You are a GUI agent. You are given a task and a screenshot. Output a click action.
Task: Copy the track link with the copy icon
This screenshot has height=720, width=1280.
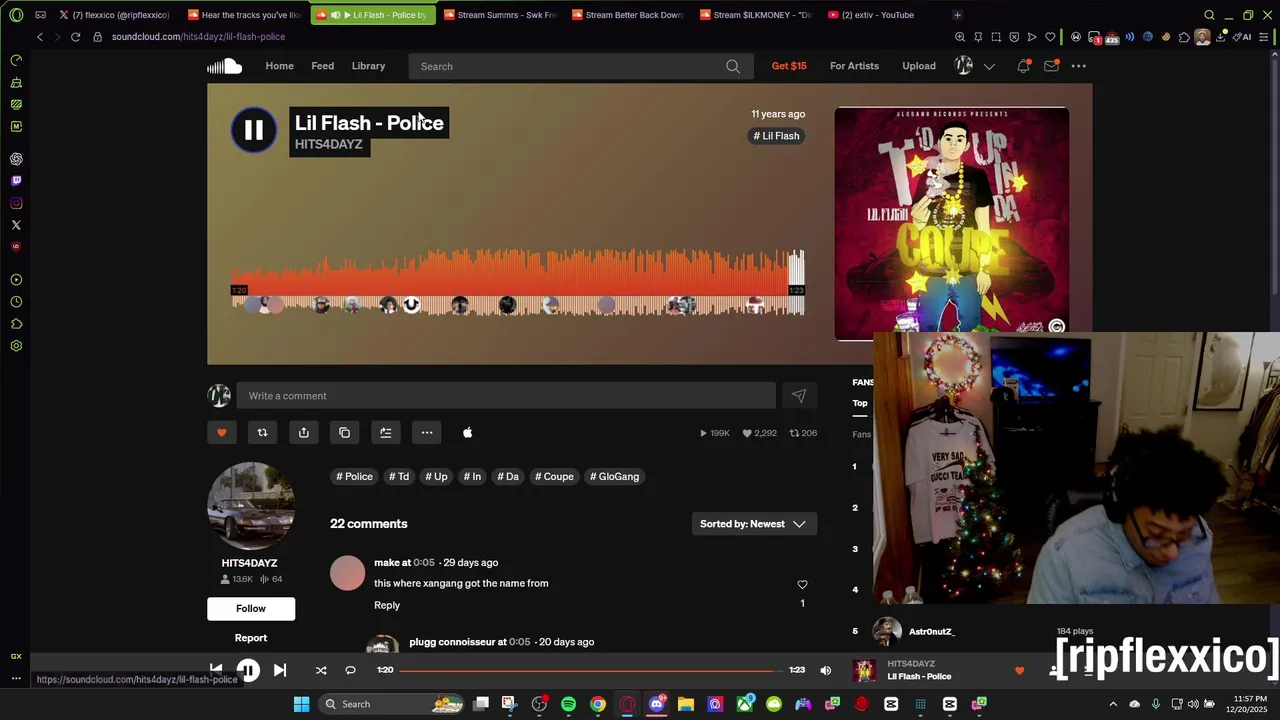click(344, 433)
